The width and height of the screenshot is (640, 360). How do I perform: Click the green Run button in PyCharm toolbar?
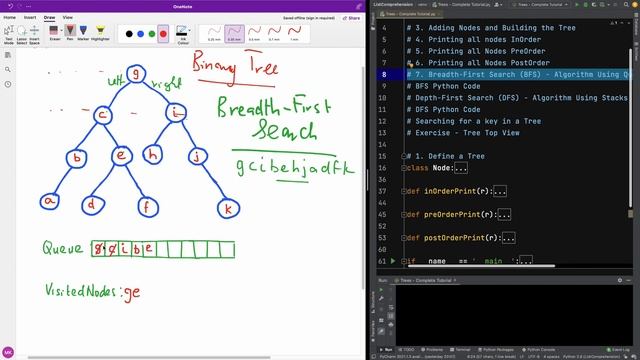577,4
